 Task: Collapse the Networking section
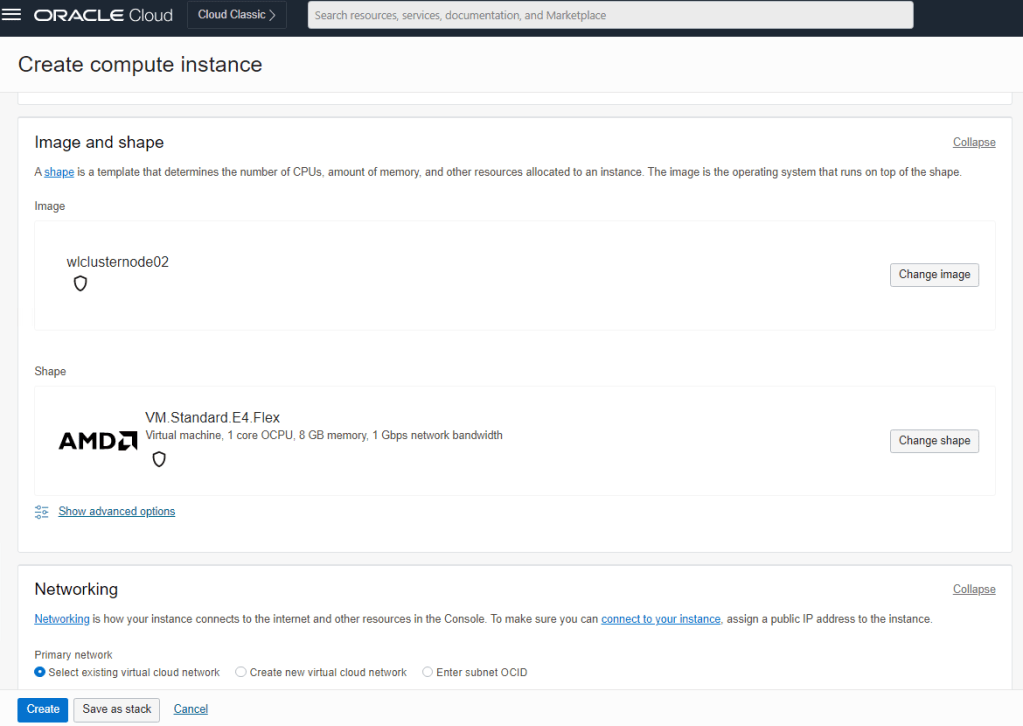point(973,589)
